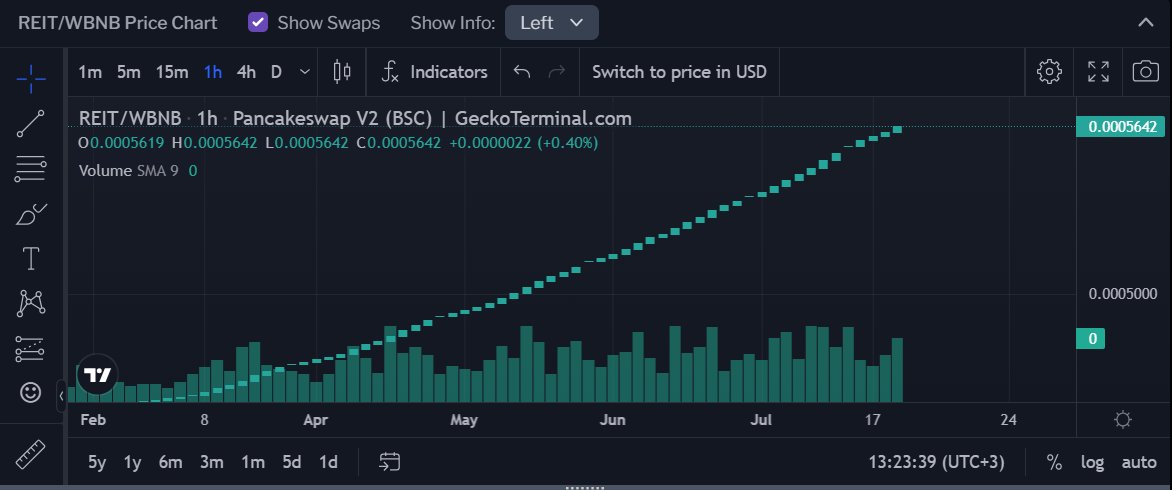Set date range to 3m
Viewport: 1172px width, 490px height.
pyautogui.click(x=212, y=462)
